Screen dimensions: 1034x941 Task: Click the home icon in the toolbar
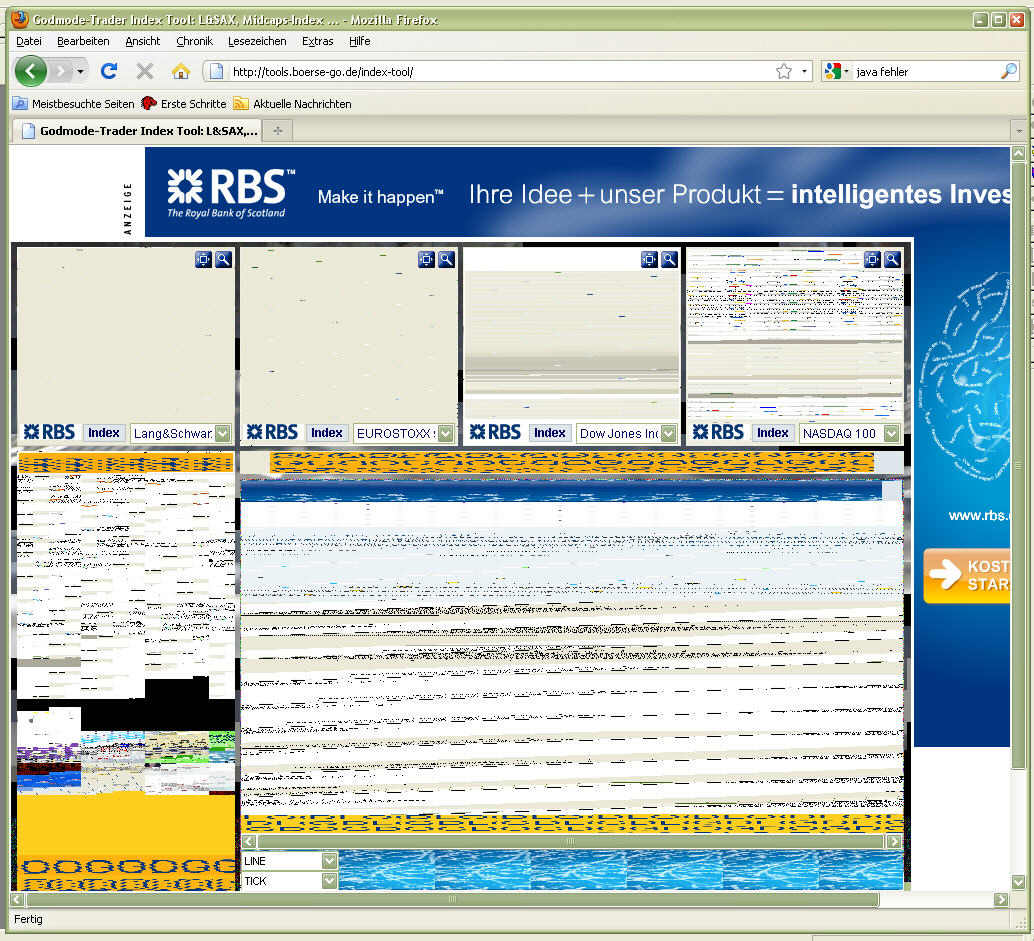click(x=180, y=71)
